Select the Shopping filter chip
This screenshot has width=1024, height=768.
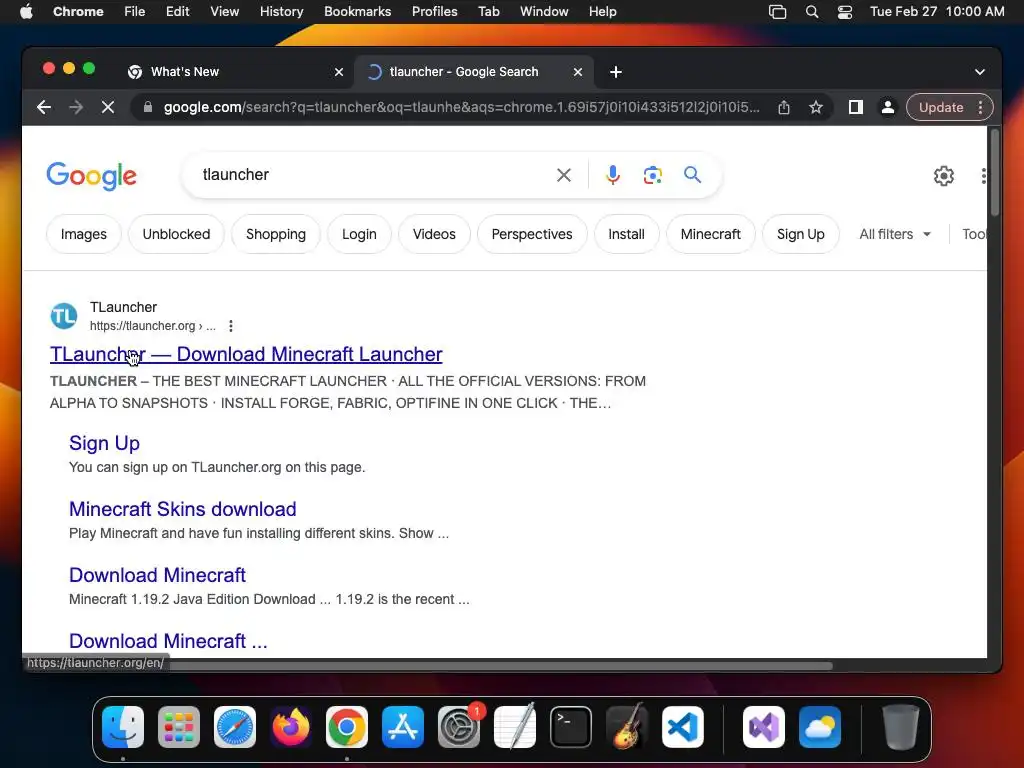(x=276, y=234)
